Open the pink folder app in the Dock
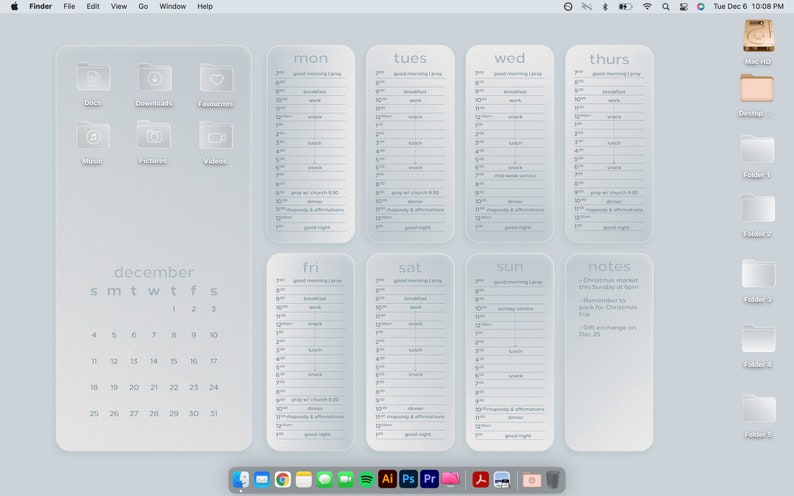Image resolution: width=794 pixels, height=496 pixels. (x=450, y=479)
